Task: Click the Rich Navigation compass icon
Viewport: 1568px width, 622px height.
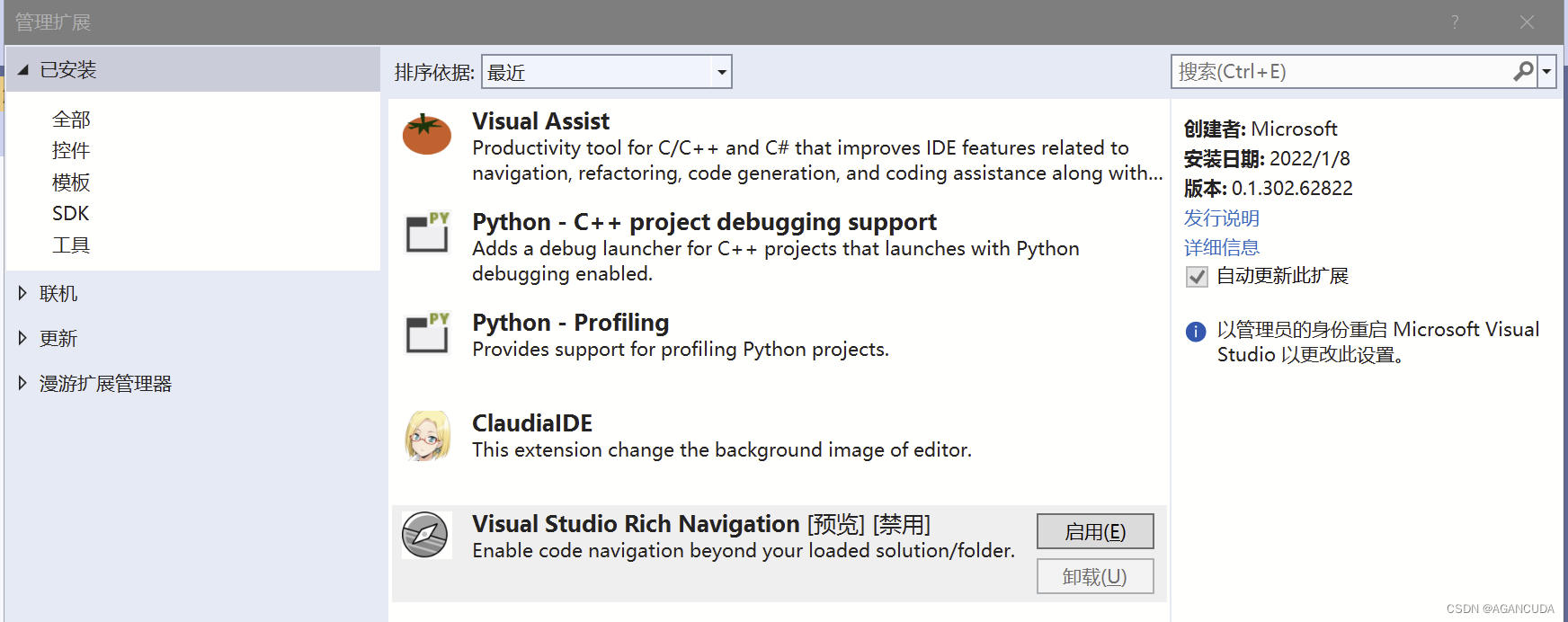Action: pos(425,535)
